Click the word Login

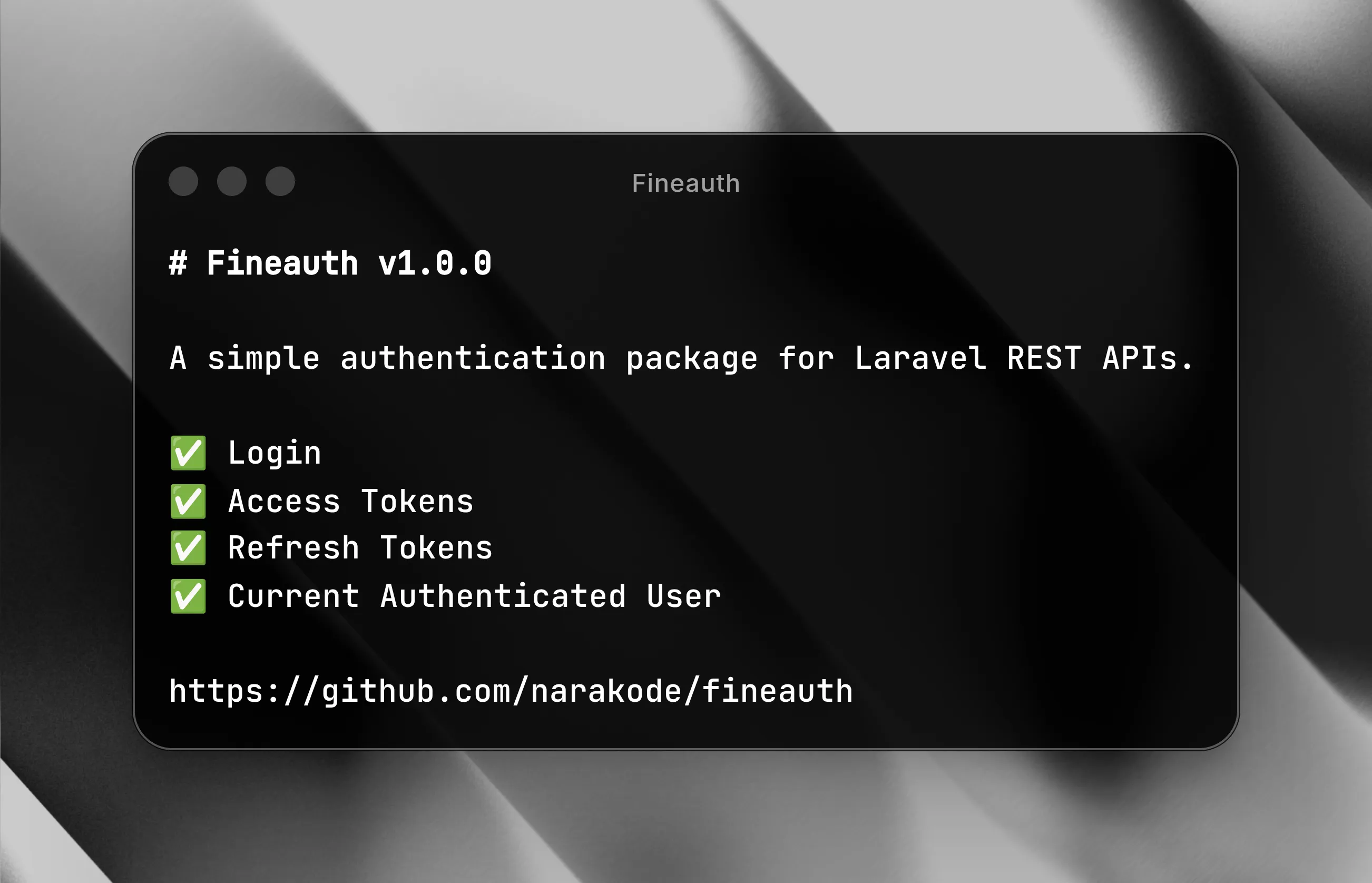pos(275,454)
